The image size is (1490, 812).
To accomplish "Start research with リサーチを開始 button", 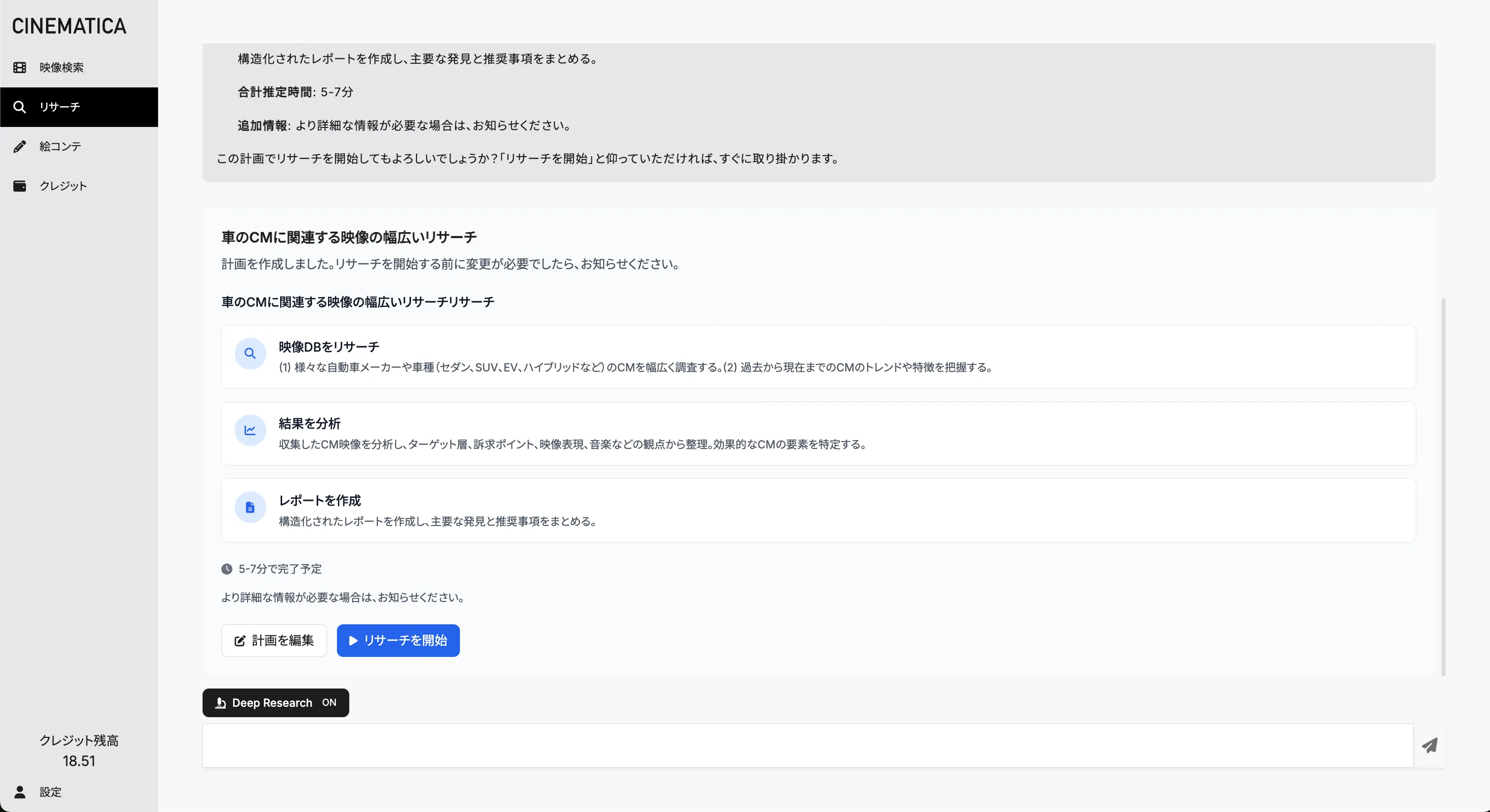I will pos(398,640).
